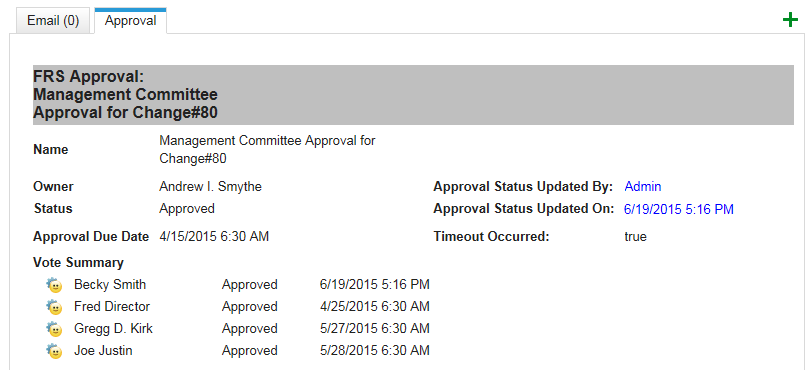Click the Vote Summary heading
Image resolution: width=808 pixels, height=370 pixels.
78,262
